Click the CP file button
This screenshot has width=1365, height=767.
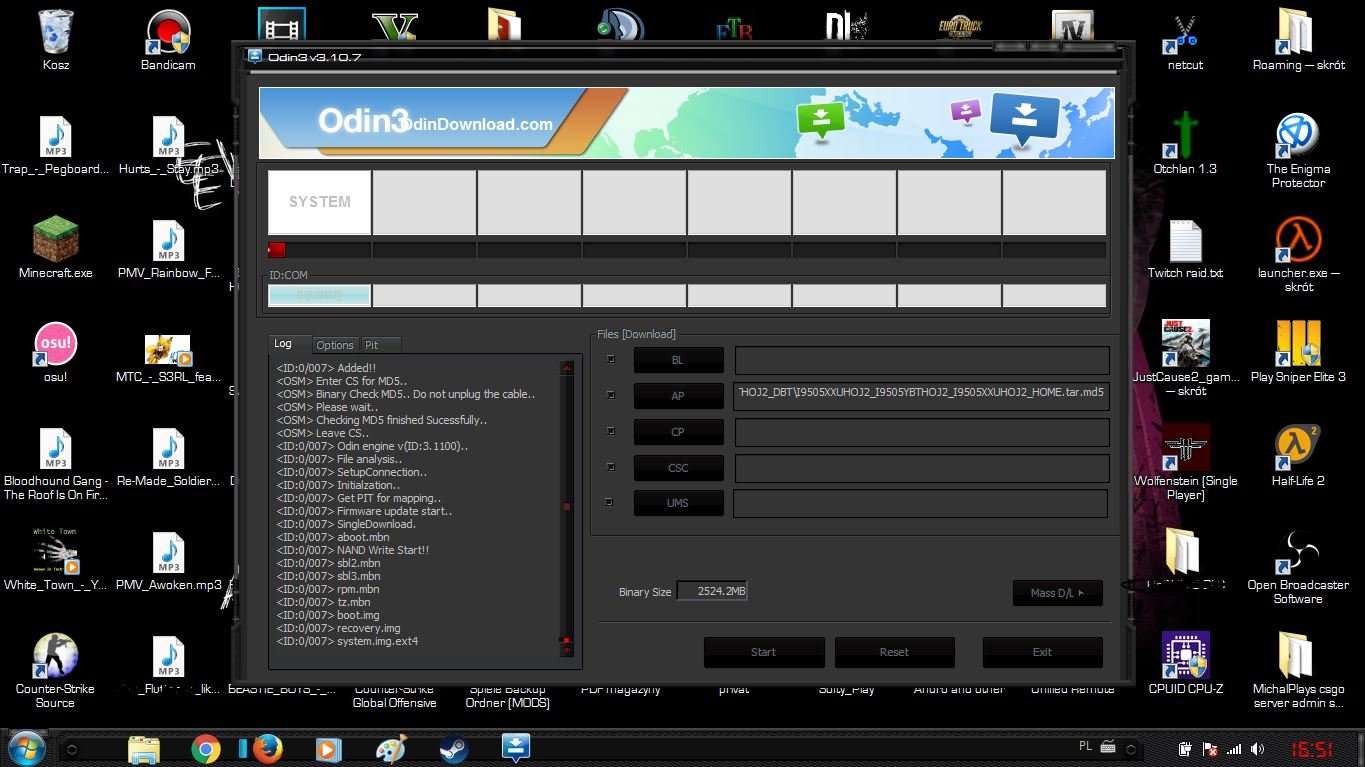click(678, 432)
